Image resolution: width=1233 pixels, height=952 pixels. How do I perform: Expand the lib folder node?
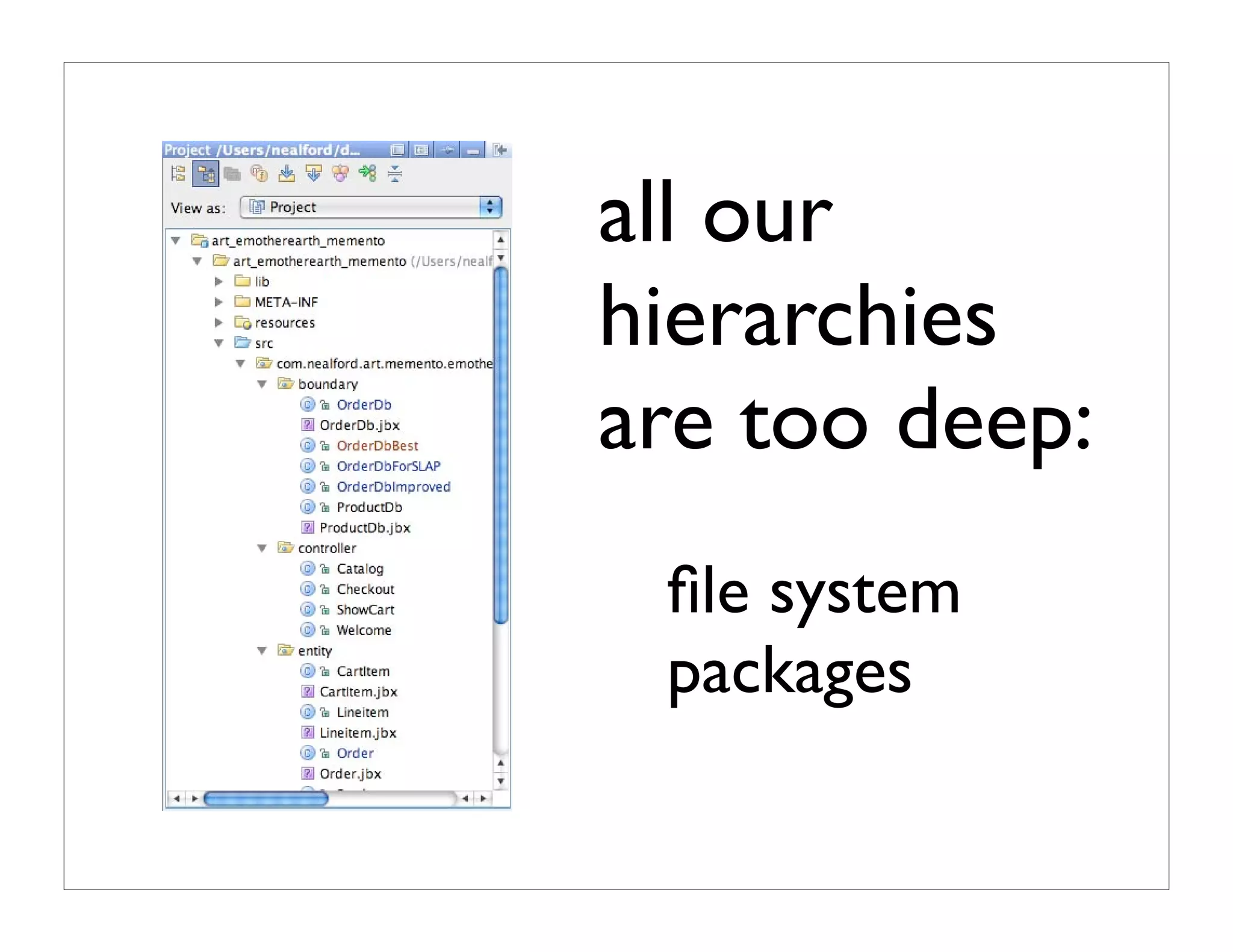[219, 282]
